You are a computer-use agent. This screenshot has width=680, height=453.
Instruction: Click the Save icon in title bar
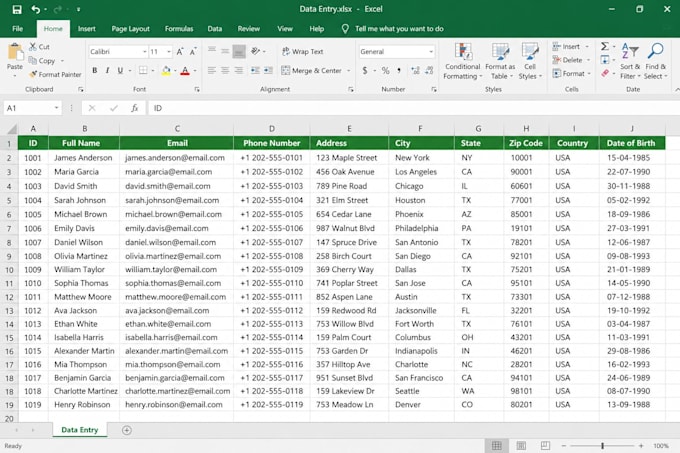[16, 9]
